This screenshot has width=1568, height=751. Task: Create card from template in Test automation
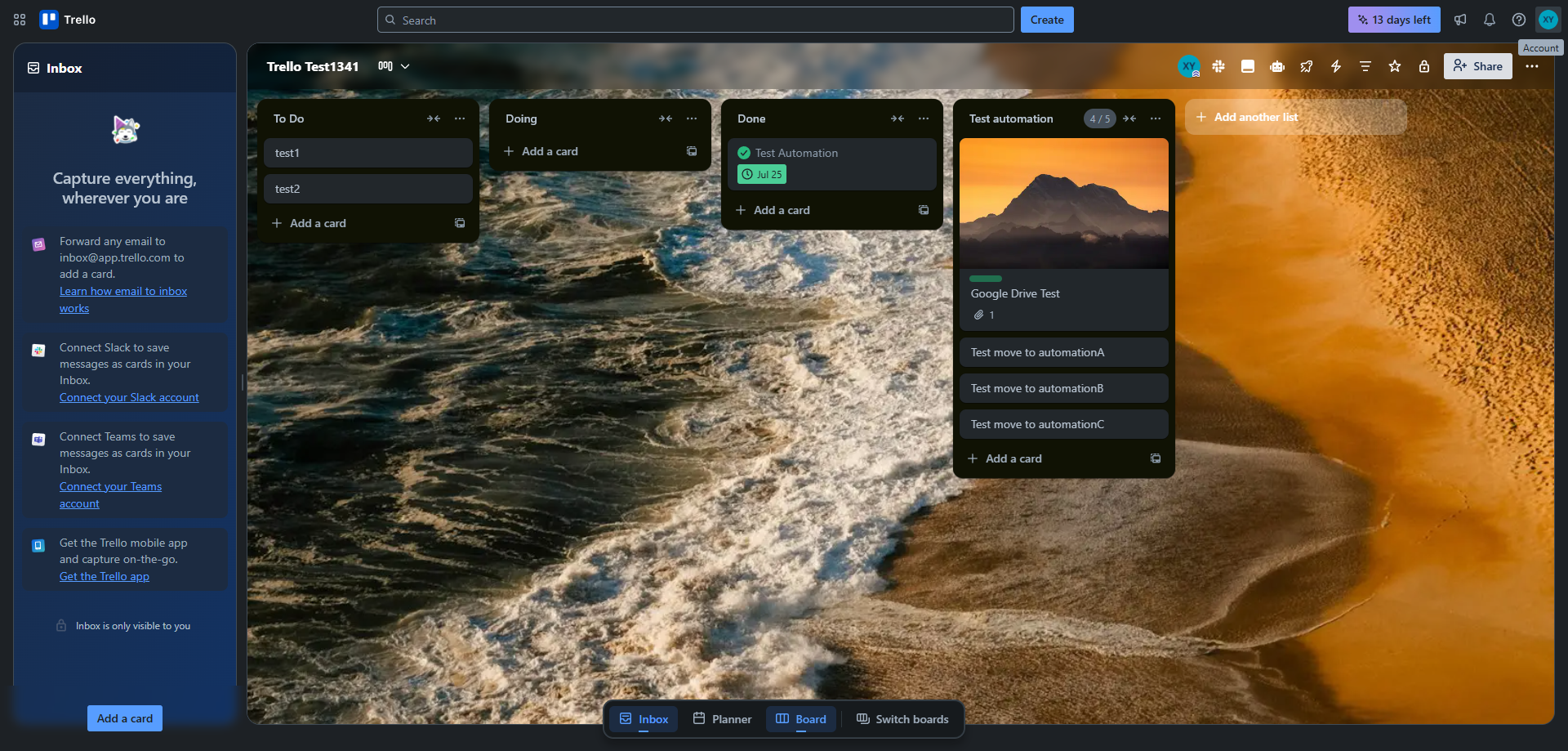pos(1156,458)
